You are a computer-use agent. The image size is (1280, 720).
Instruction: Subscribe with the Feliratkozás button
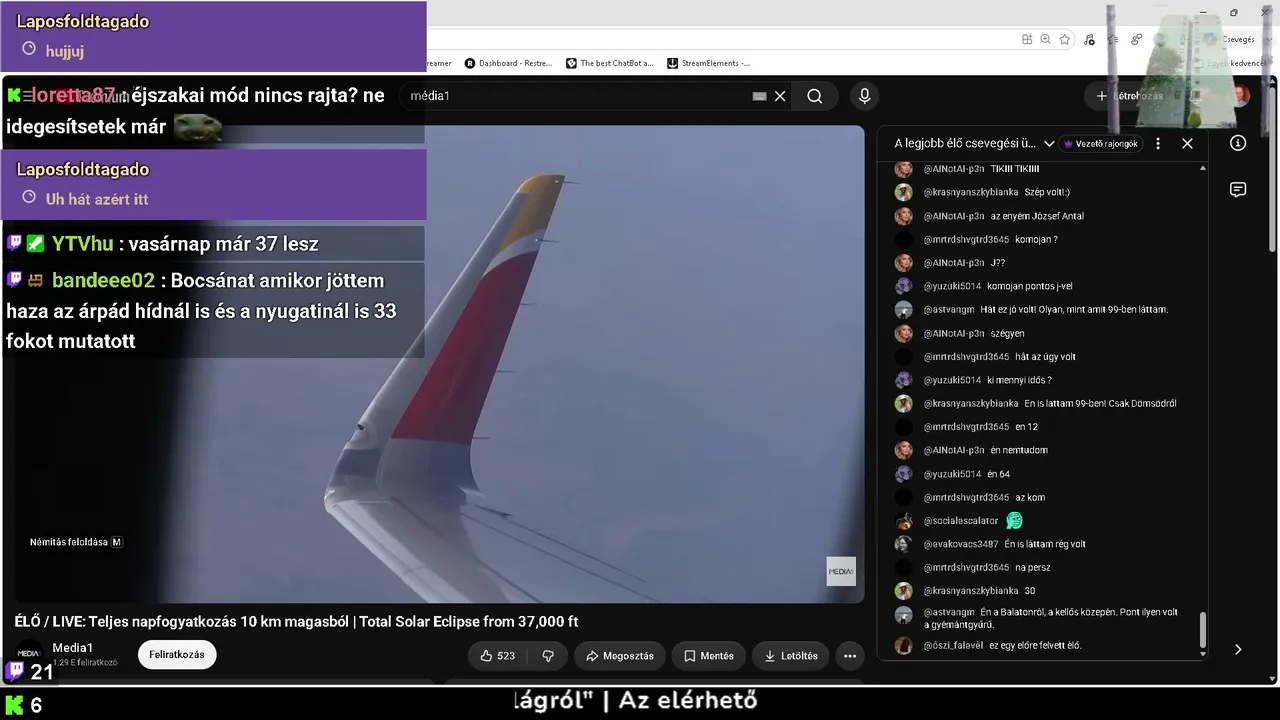177,655
